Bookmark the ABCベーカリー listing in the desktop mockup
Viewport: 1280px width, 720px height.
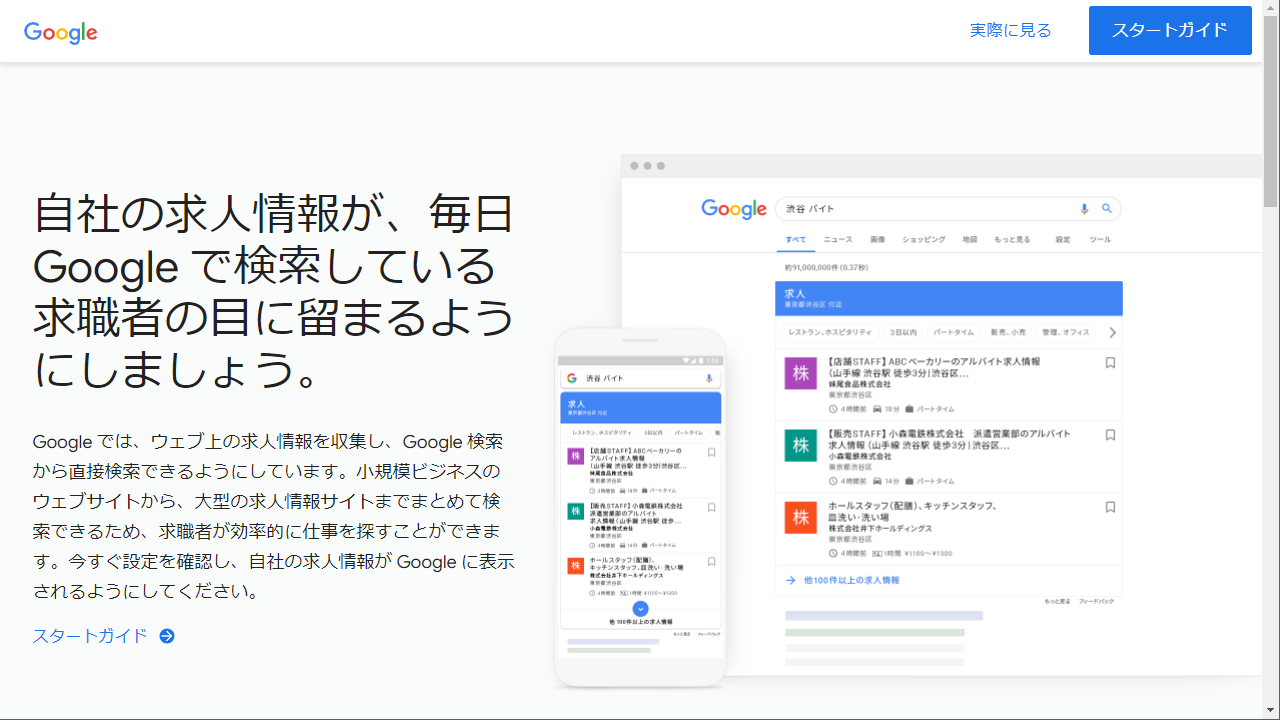(1110, 363)
